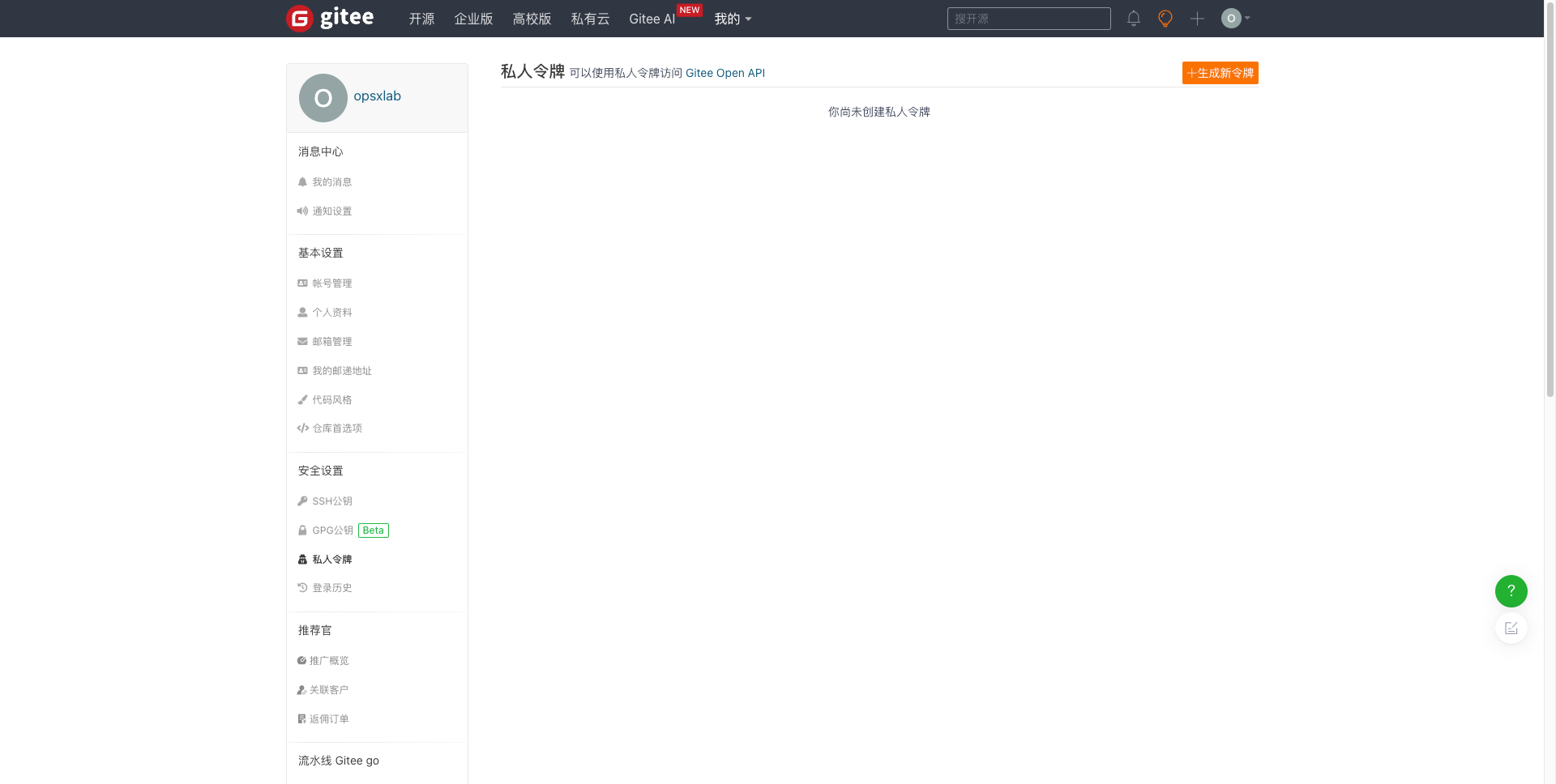Click the brush icon beside 代码风格
Viewport: 1556px width, 784px height.
[302, 400]
